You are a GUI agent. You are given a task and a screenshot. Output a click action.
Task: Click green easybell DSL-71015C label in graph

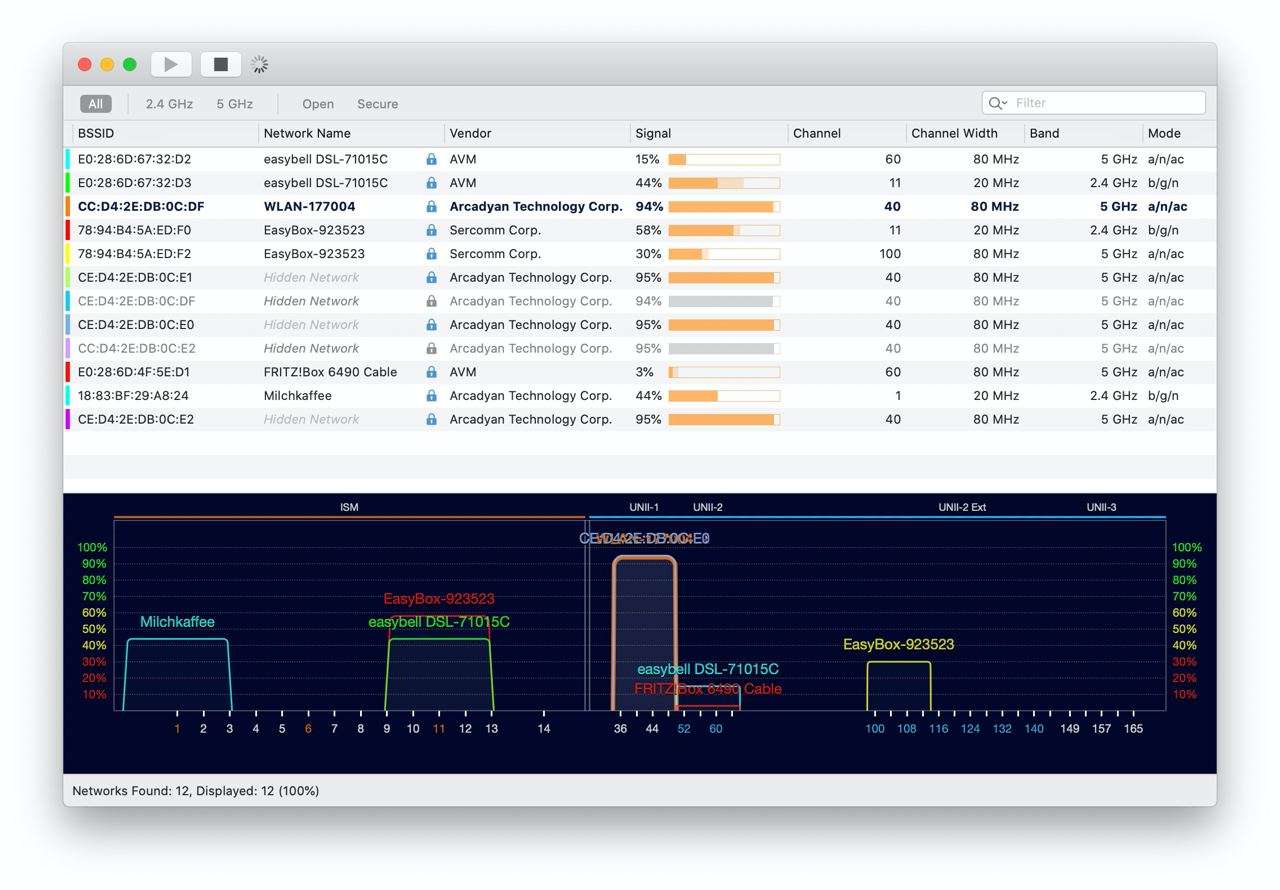click(x=439, y=622)
